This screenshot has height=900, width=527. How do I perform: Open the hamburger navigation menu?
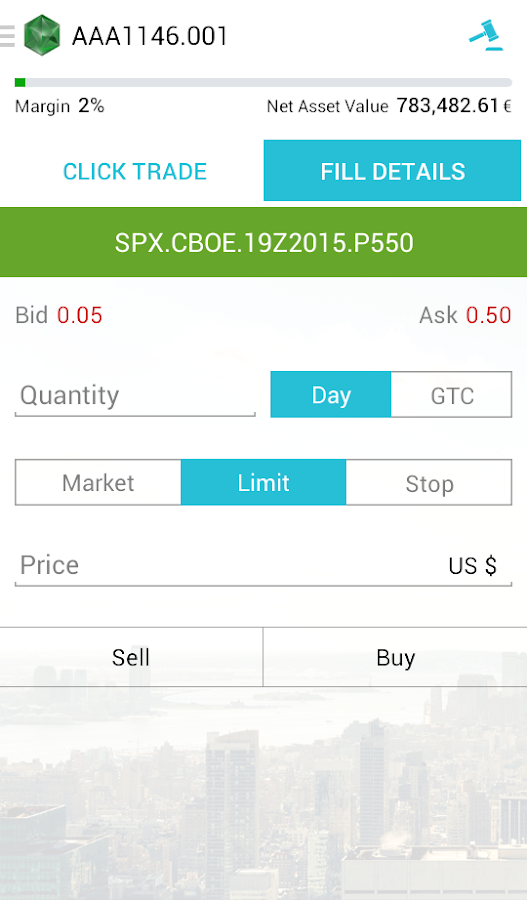coord(7,36)
